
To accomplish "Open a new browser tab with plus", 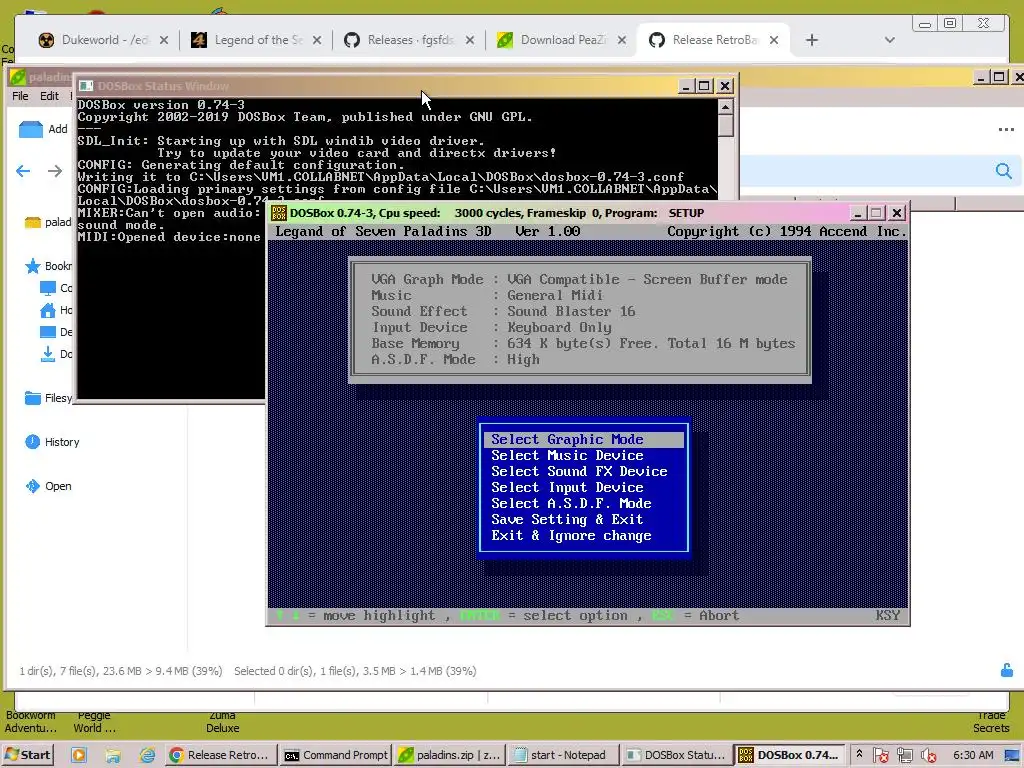I will [x=812, y=40].
